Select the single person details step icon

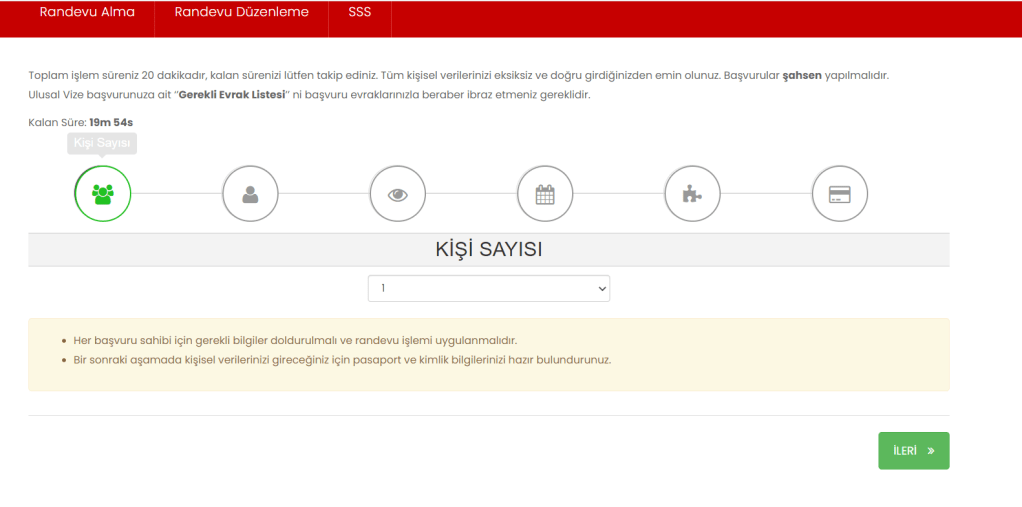pyautogui.click(x=250, y=194)
